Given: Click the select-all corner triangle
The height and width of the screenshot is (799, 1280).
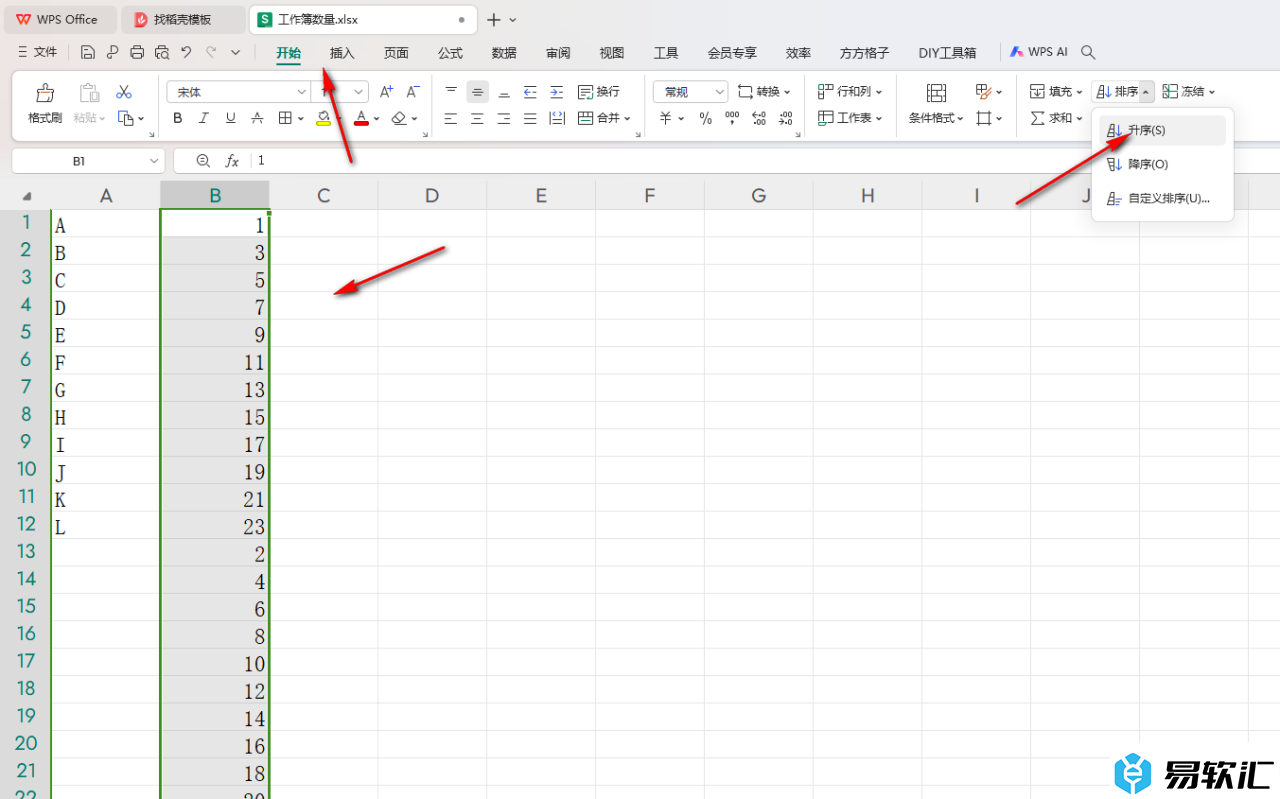Looking at the screenshot, I should click(26, 196).
